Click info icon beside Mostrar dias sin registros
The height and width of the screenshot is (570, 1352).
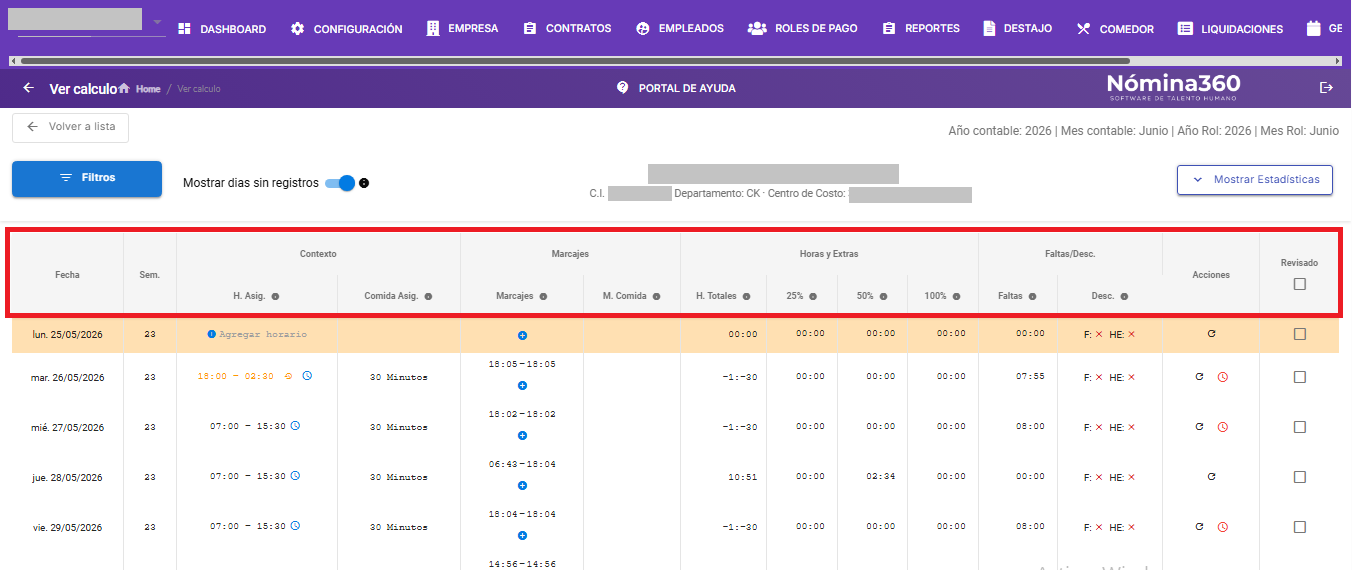point(364,183)
